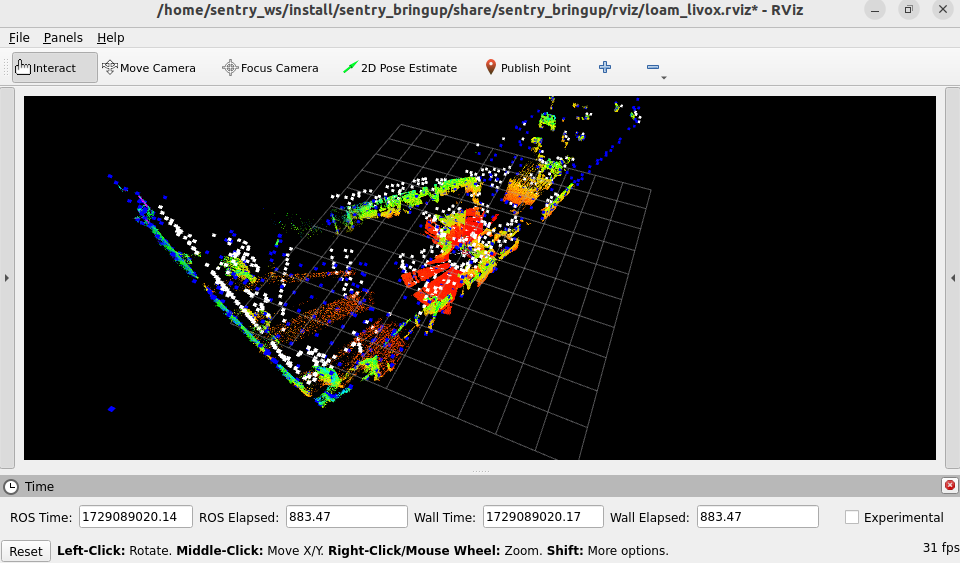Activate the Move Camera tool
The height and width of the screenshot is (563, 960).
coord(149,67)
